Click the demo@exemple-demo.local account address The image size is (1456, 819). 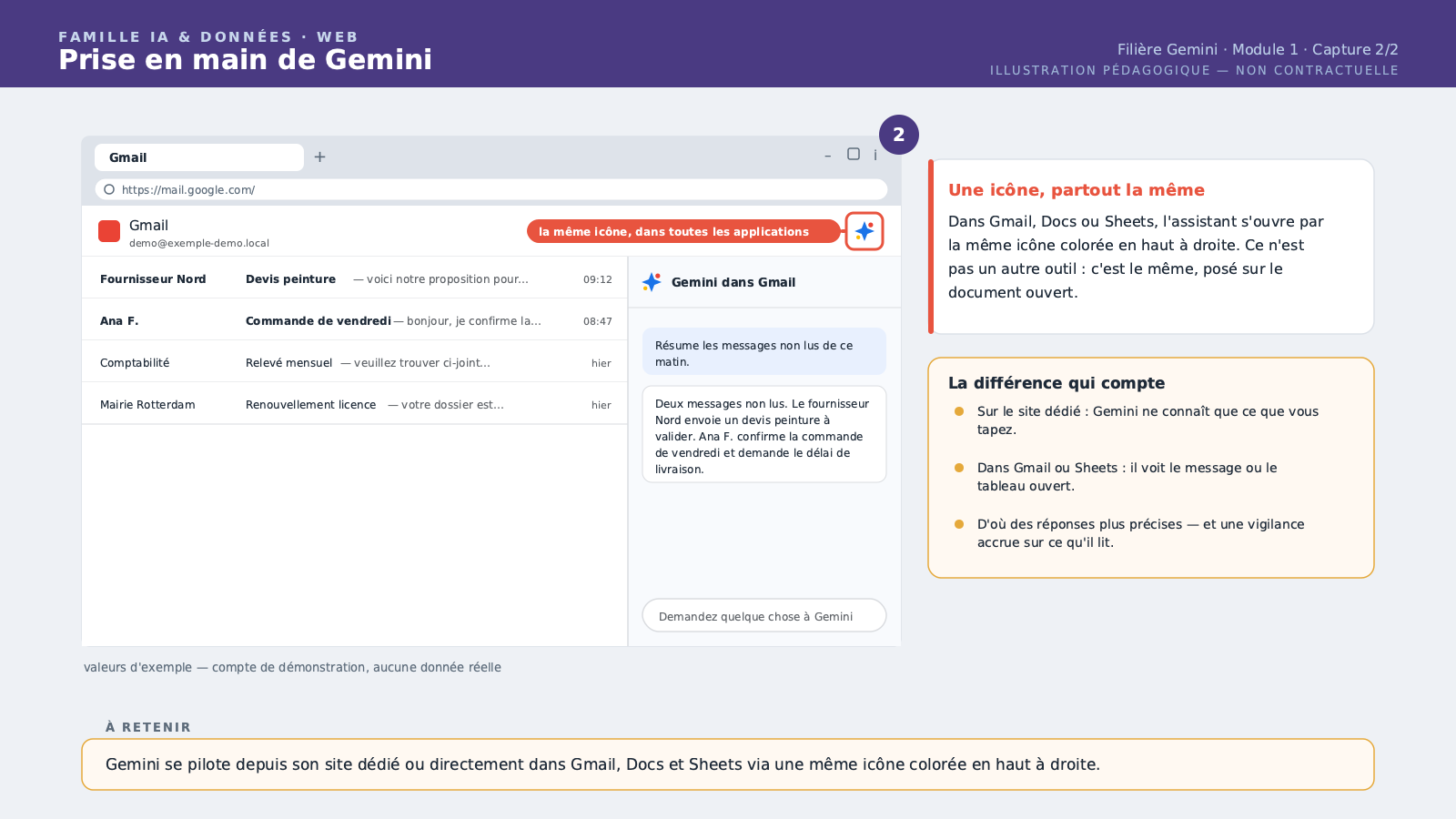199,243
